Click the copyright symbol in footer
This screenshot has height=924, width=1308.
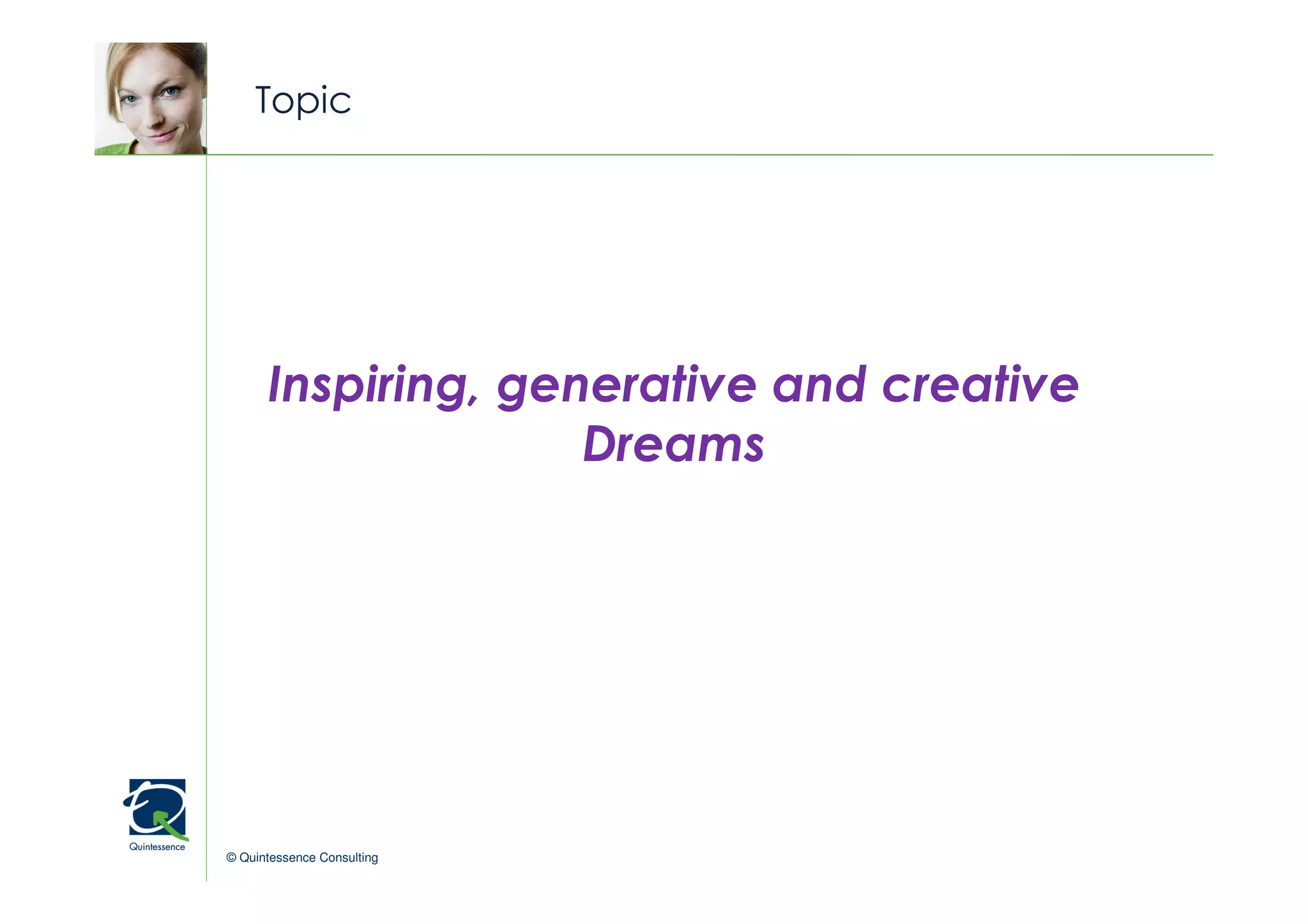click(231, 858)
